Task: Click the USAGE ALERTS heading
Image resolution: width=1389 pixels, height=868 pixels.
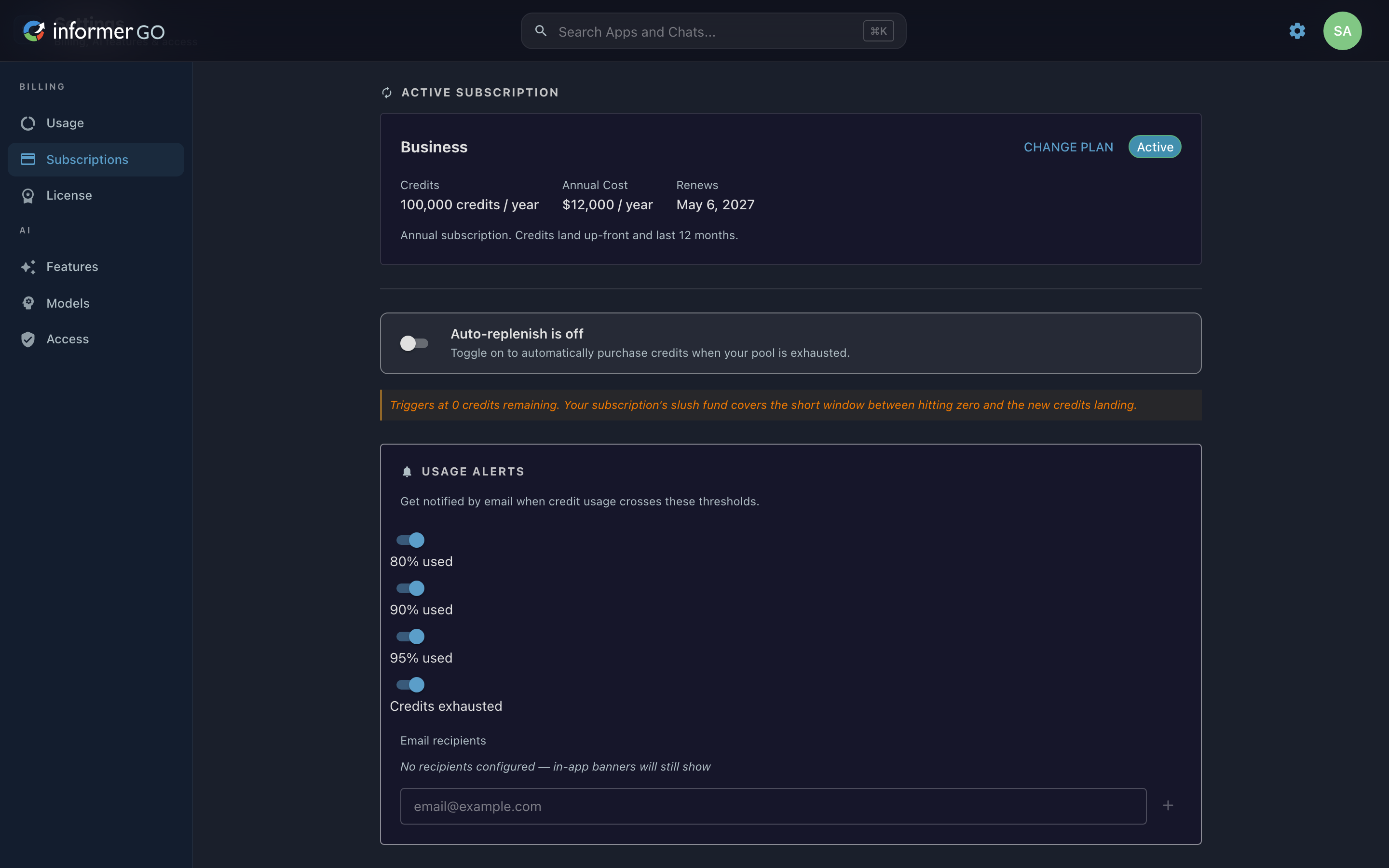Action: coord(473,472)
